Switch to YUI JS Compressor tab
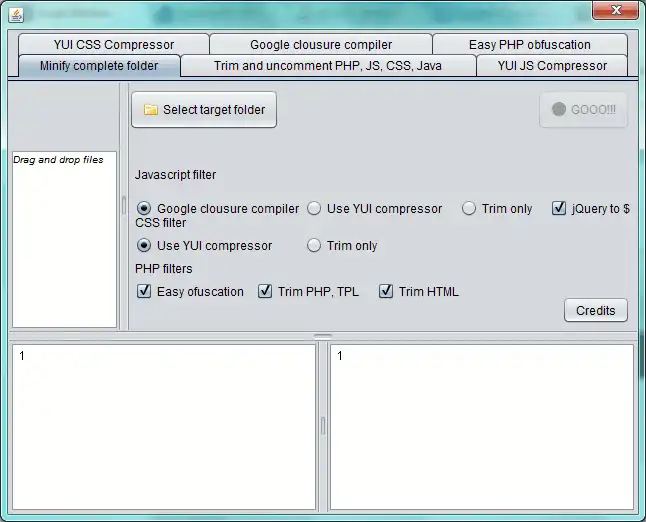 click(552, 66)
